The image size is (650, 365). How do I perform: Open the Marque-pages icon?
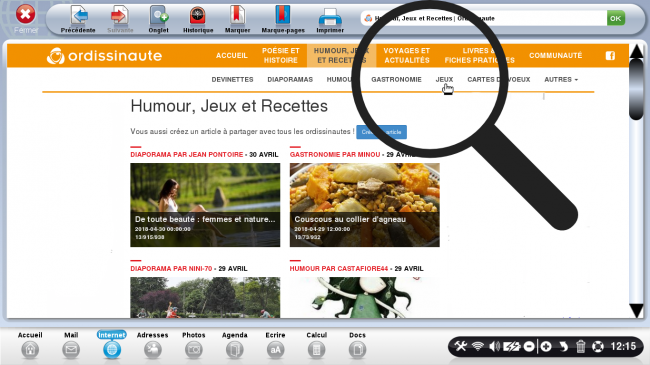pos(283,15)
